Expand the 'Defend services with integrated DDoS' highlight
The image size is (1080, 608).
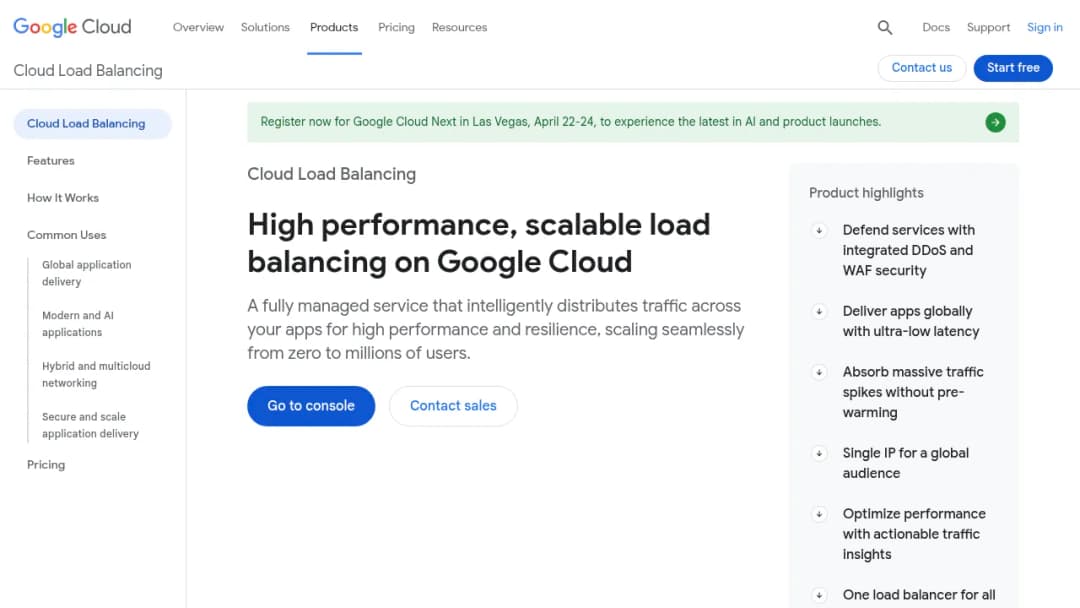819,231
